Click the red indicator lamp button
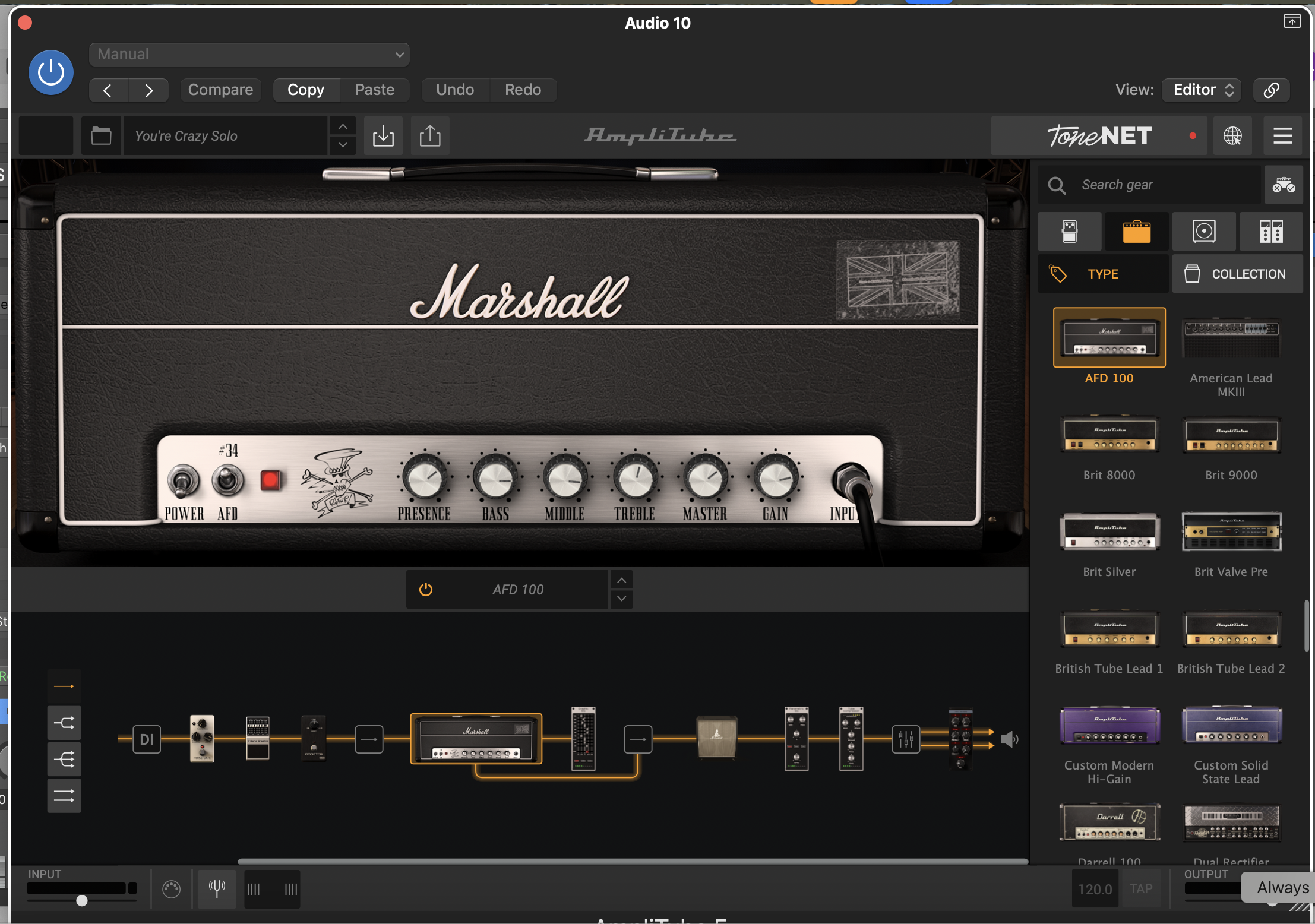 [x=271, y=480]
